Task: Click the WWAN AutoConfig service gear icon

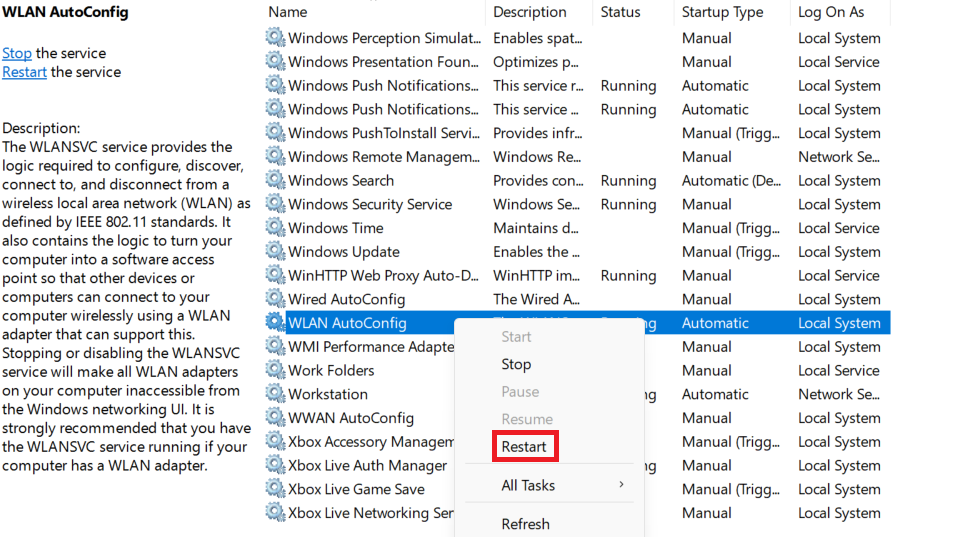Action: pyautogui.click(x=275, y=418)
